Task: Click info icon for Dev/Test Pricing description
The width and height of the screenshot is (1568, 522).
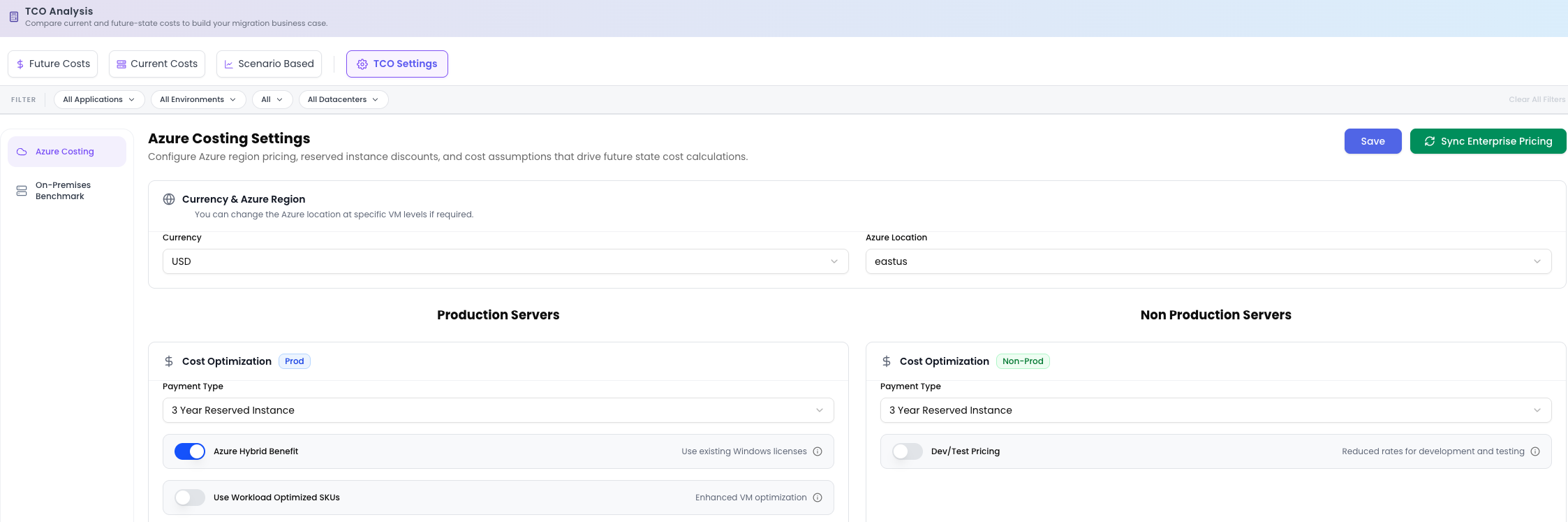Action: point(1535,451)
